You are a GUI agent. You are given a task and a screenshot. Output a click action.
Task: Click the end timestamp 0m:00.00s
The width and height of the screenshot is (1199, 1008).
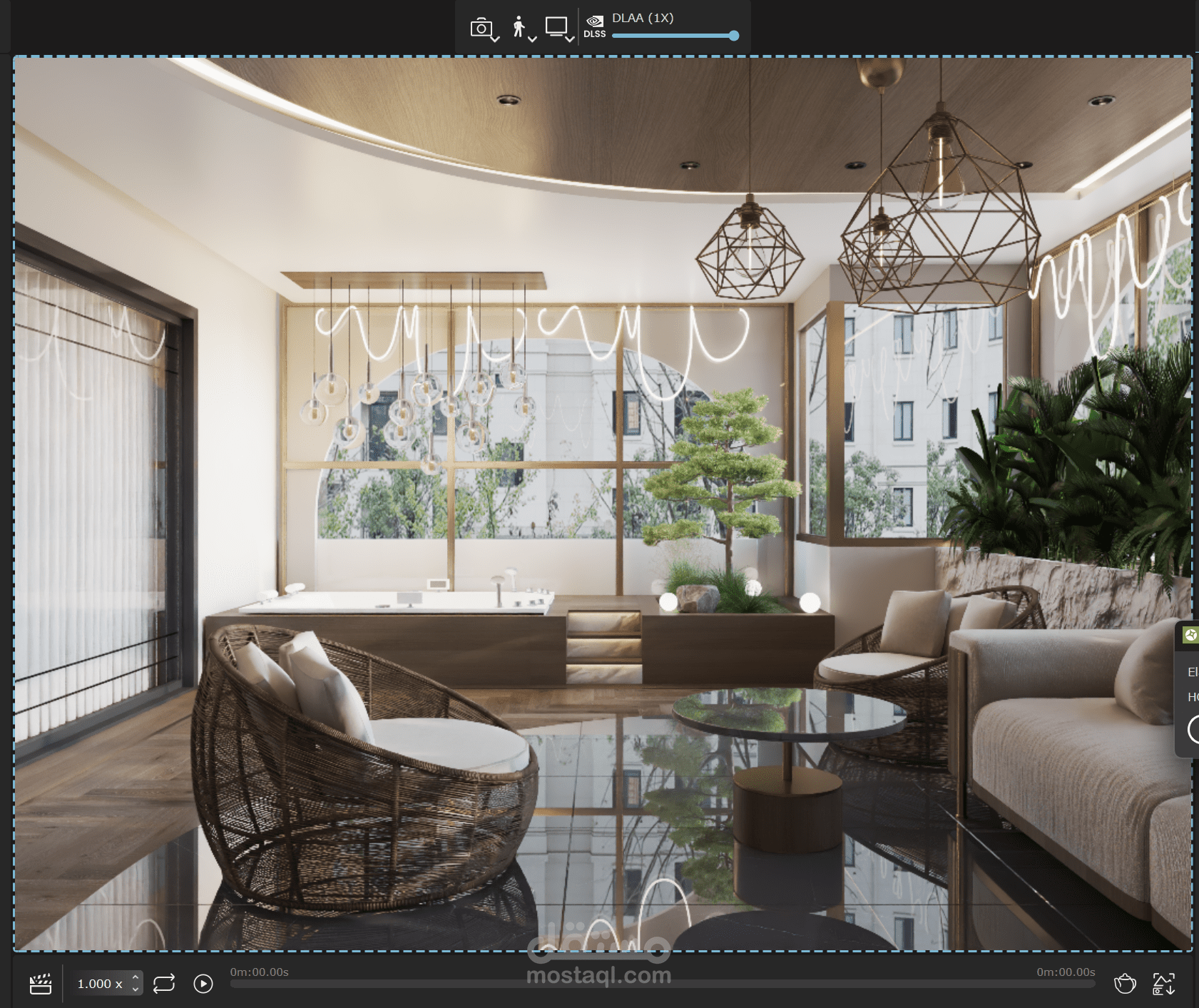coord(1066,972)
